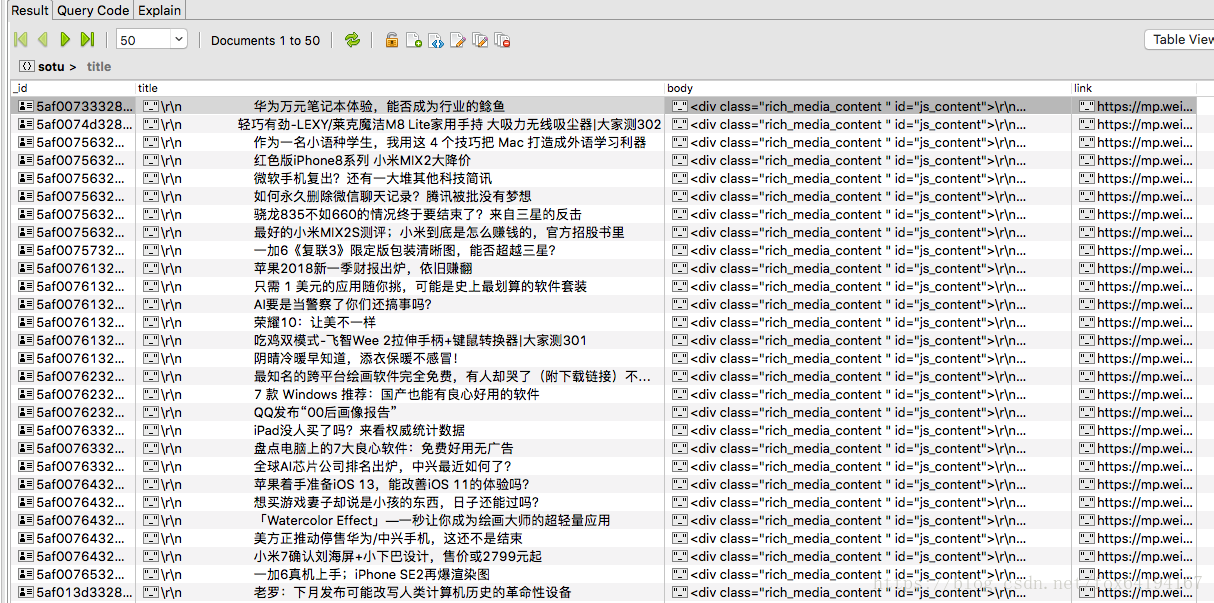Select title 7 款 Windows 推荐
The height and width of the screenshot is (603, 1214).
point(396,394)
